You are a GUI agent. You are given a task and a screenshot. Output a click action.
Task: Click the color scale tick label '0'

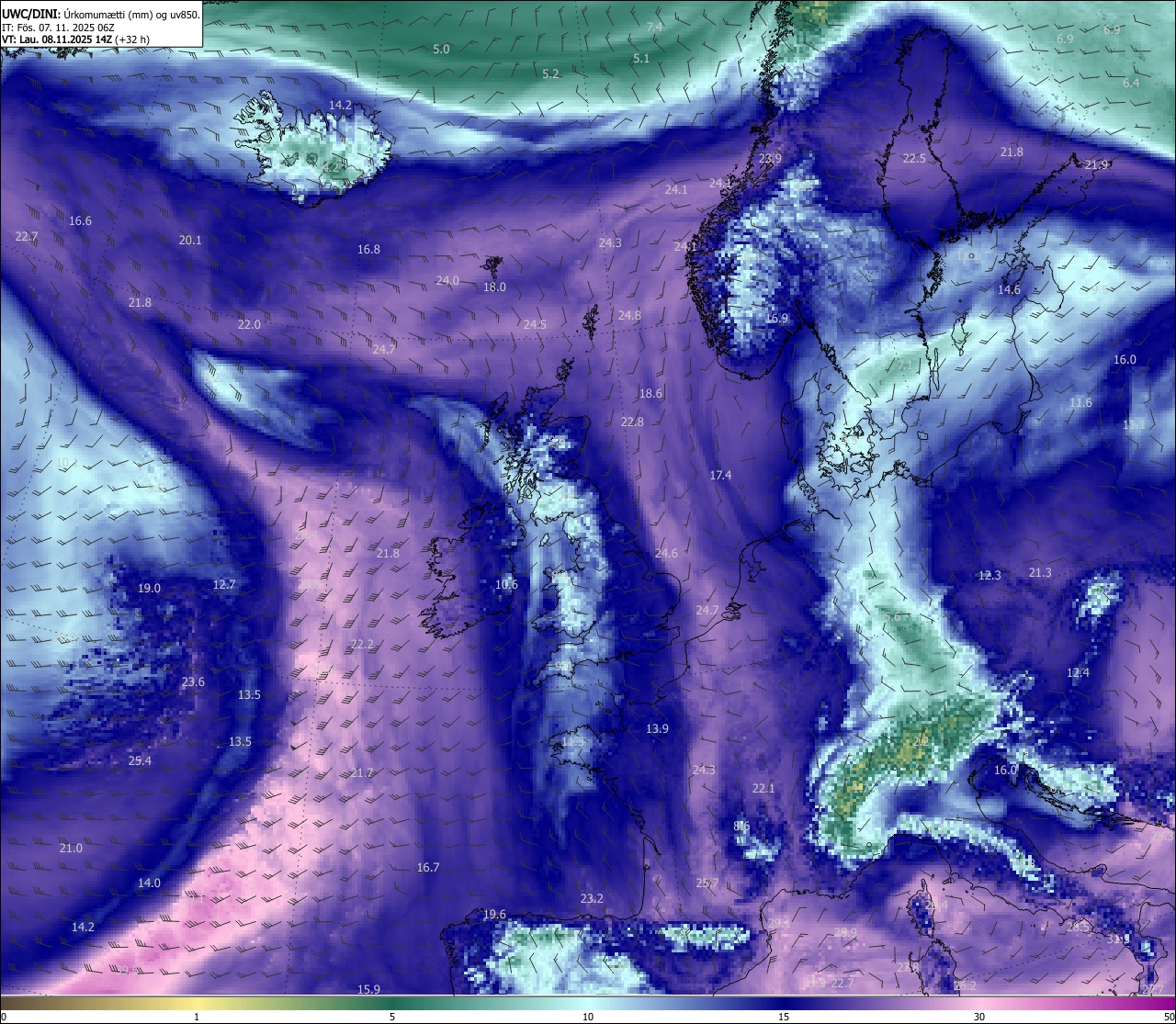tap(4, 1017)
